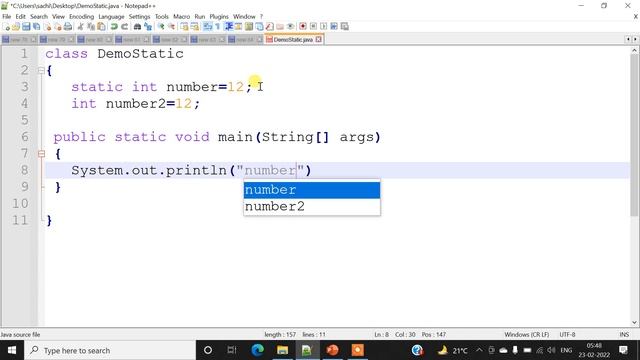
Task: Toggle synchronized vertical scrolling icon
Action: point(184,27)
